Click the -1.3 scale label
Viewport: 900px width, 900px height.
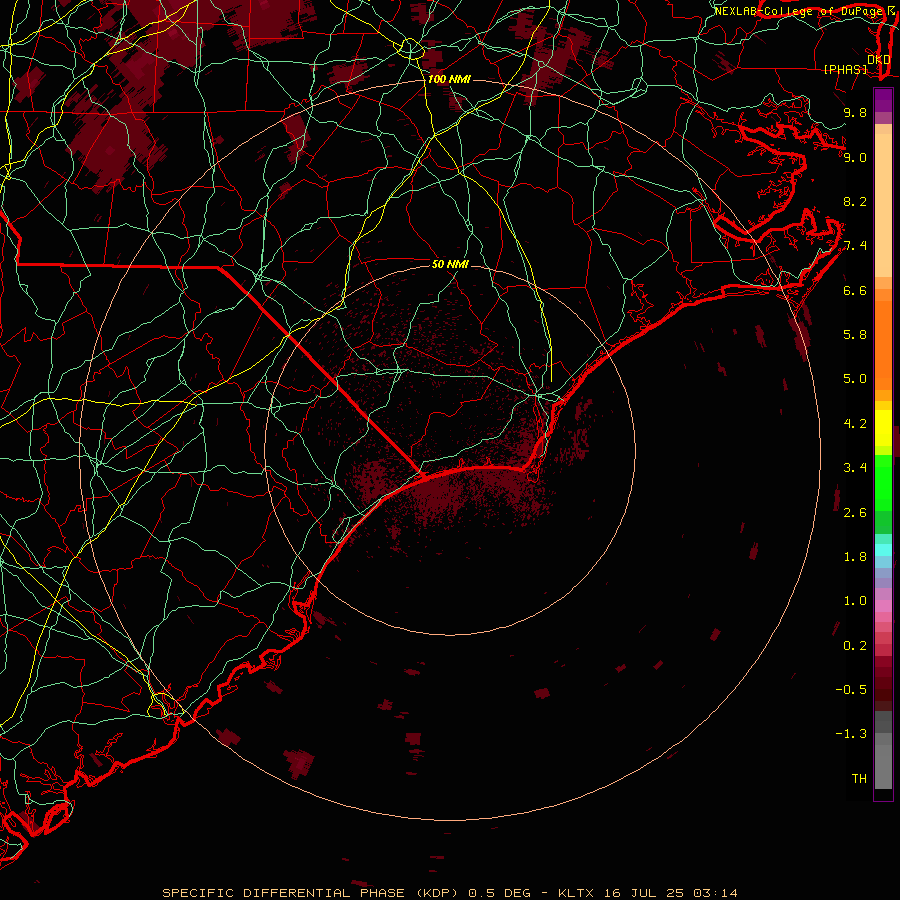[x=851, y=734]
